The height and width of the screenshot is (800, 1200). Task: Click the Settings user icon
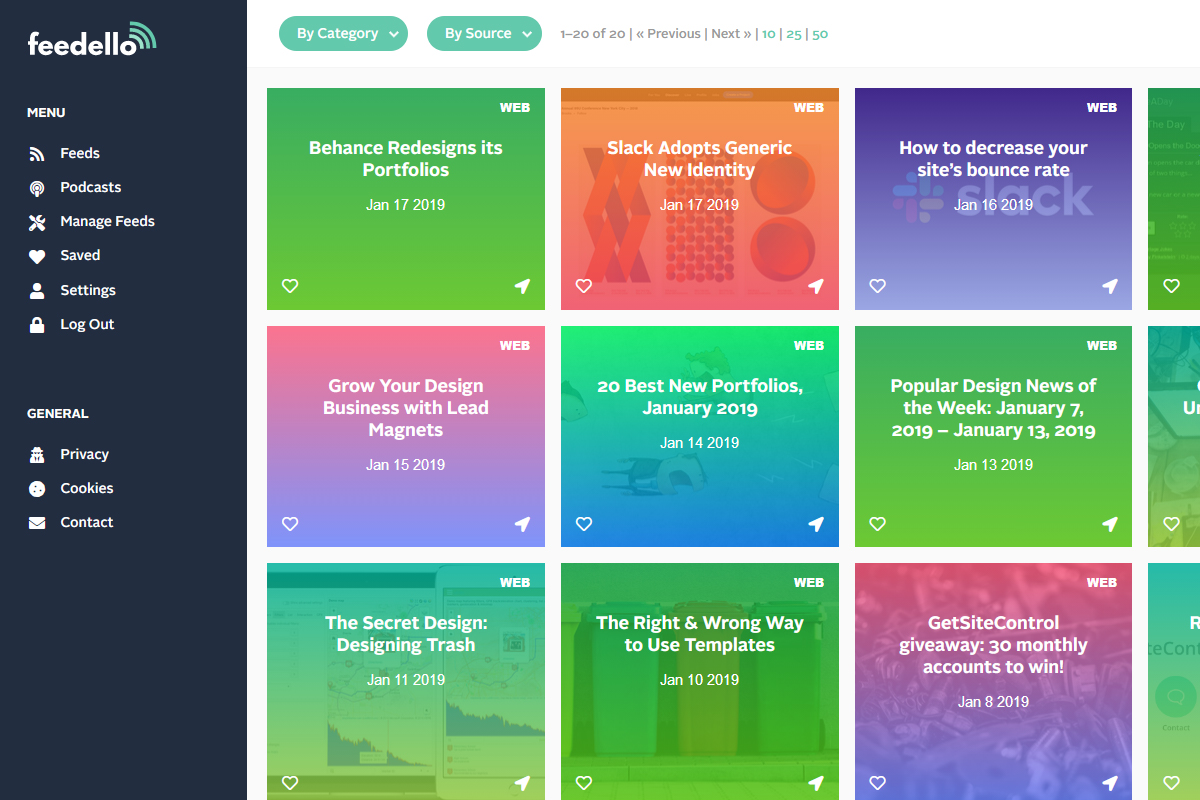(x=37, y=291)
